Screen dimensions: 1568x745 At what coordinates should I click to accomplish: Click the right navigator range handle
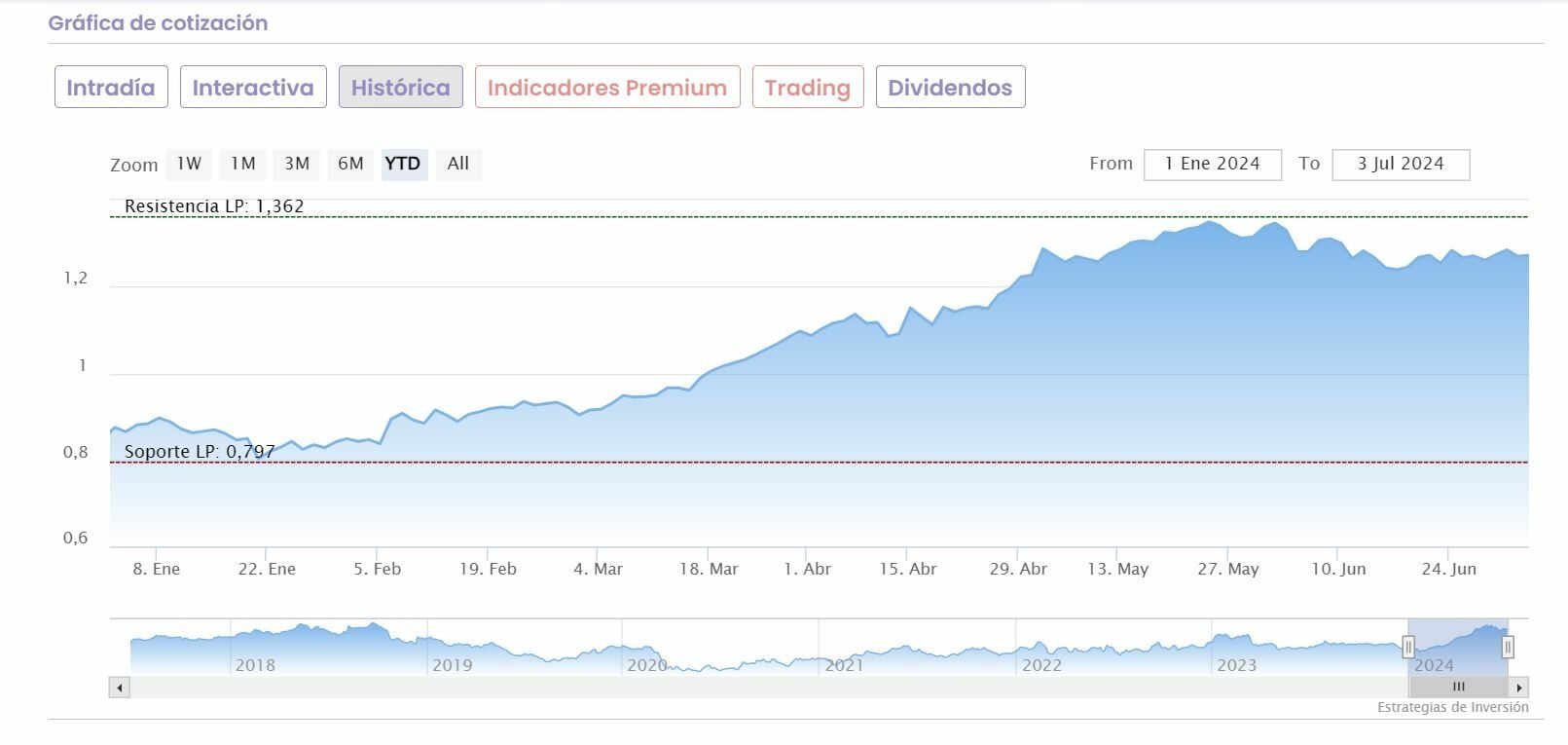[1508, 646]
